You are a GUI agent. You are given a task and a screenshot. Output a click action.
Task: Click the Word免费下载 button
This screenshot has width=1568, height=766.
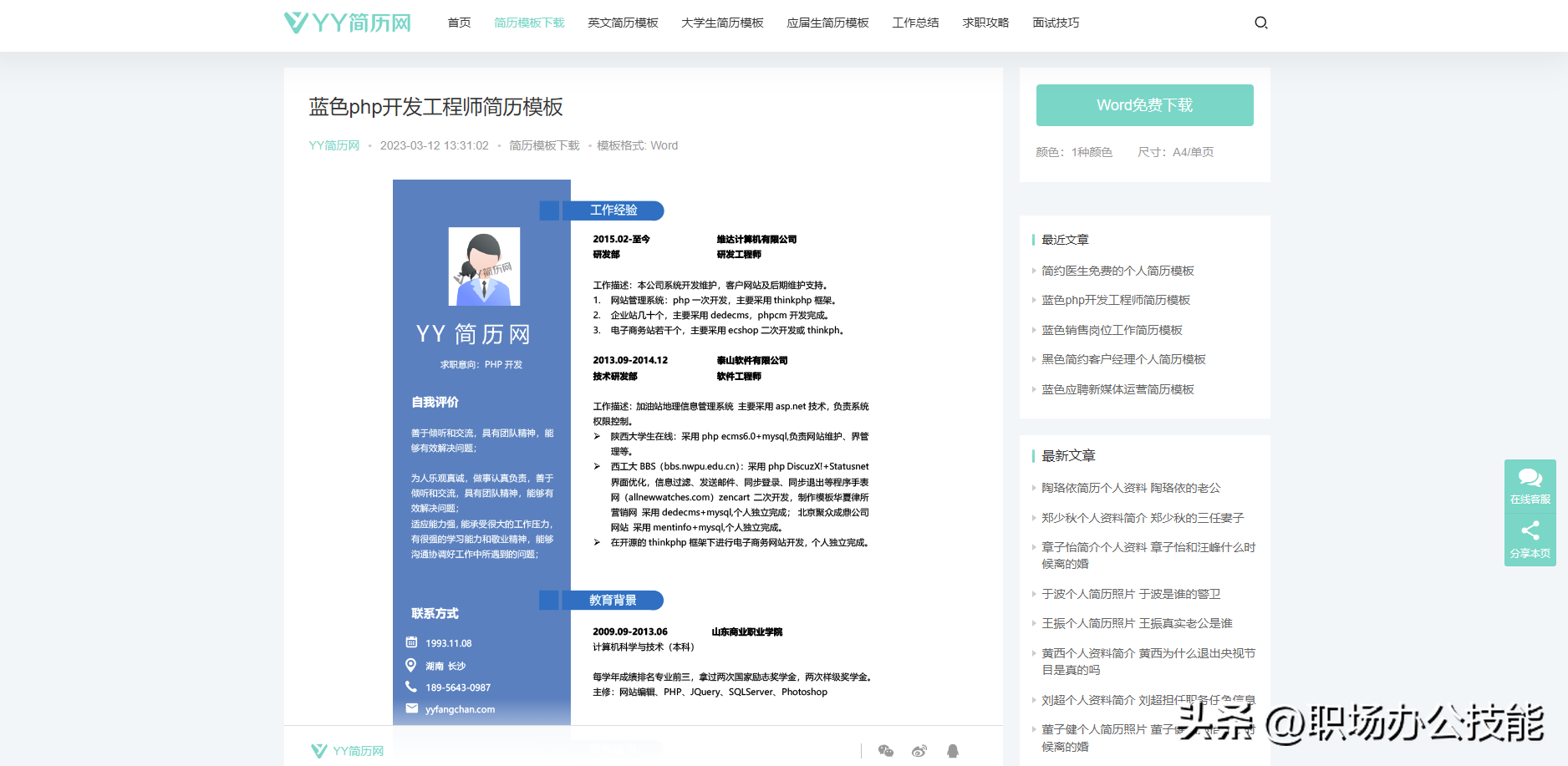1144,104
